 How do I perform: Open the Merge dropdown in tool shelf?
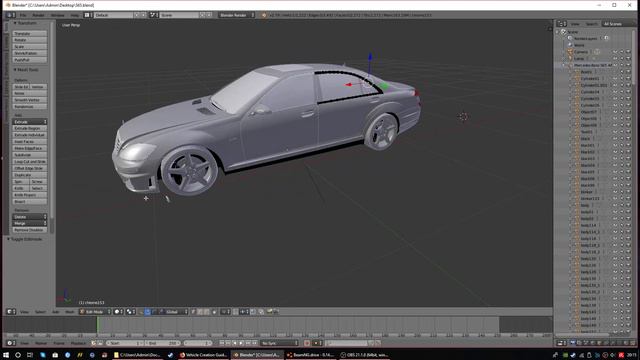pyautogui.click(x=30, y=223)
